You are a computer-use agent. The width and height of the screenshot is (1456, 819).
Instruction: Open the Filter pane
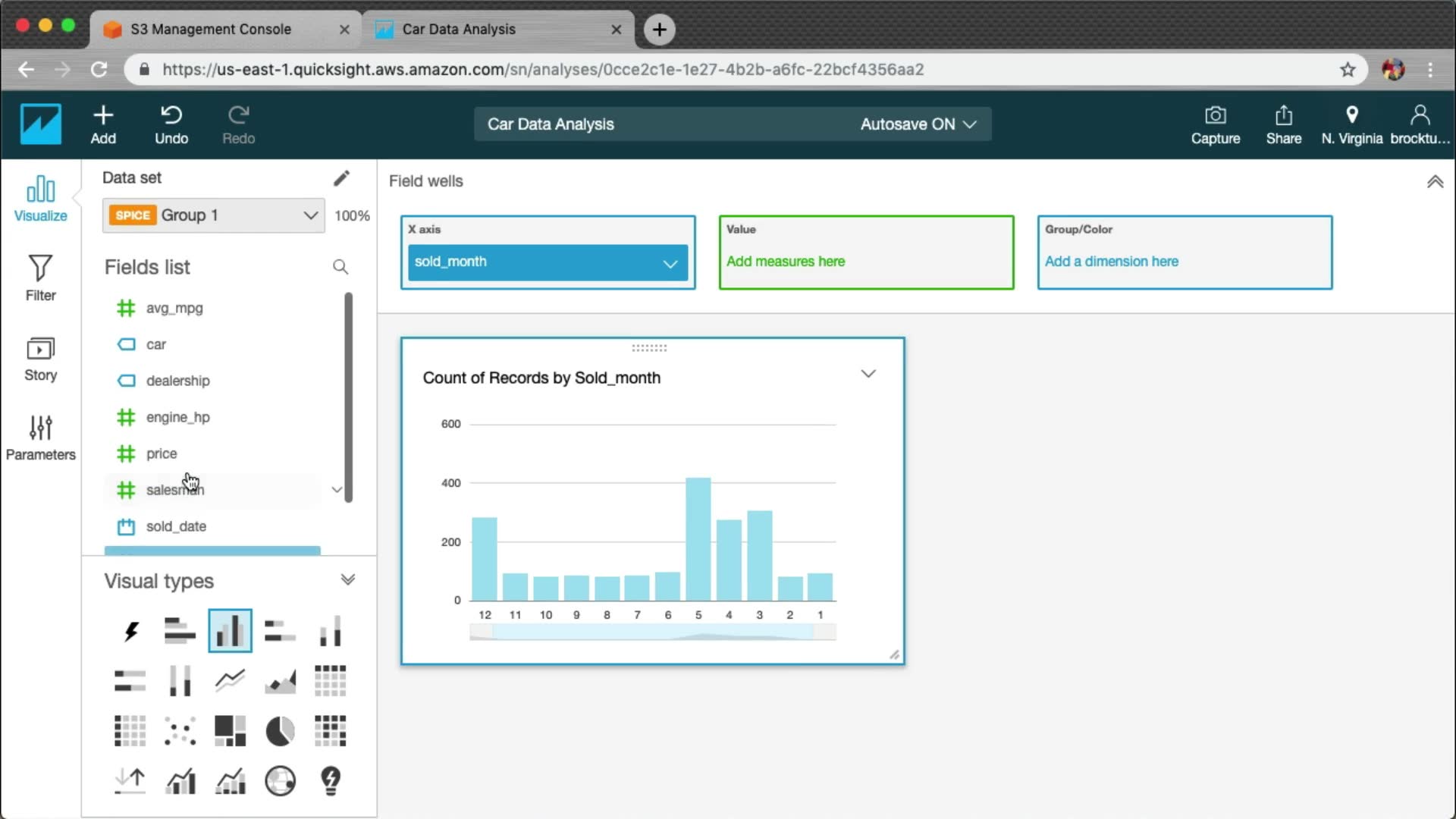click(40, 278)
